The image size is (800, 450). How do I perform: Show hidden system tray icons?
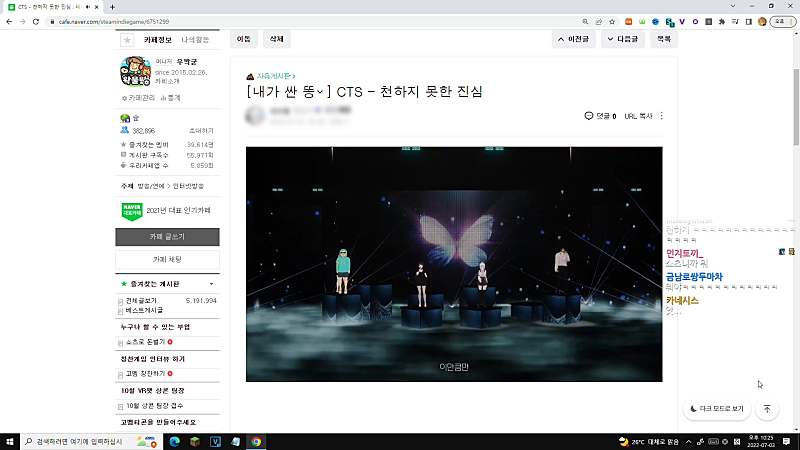tap(688, 442)
